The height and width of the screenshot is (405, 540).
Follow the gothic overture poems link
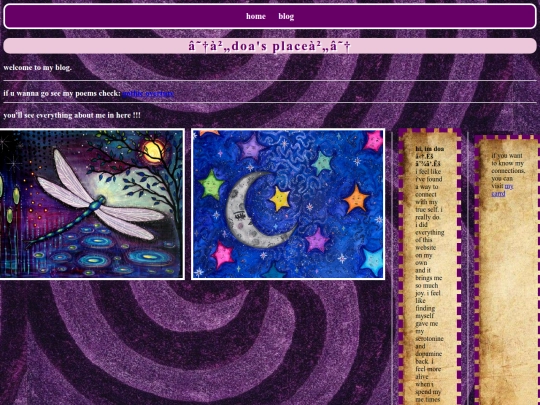point(148,93)
